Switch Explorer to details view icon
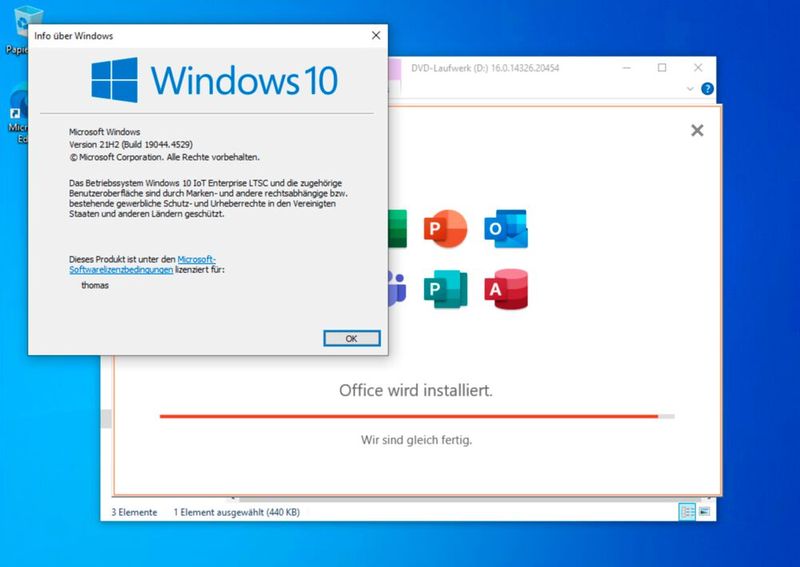The height and width of the screenshot is (567, 800). coord(687,511)
